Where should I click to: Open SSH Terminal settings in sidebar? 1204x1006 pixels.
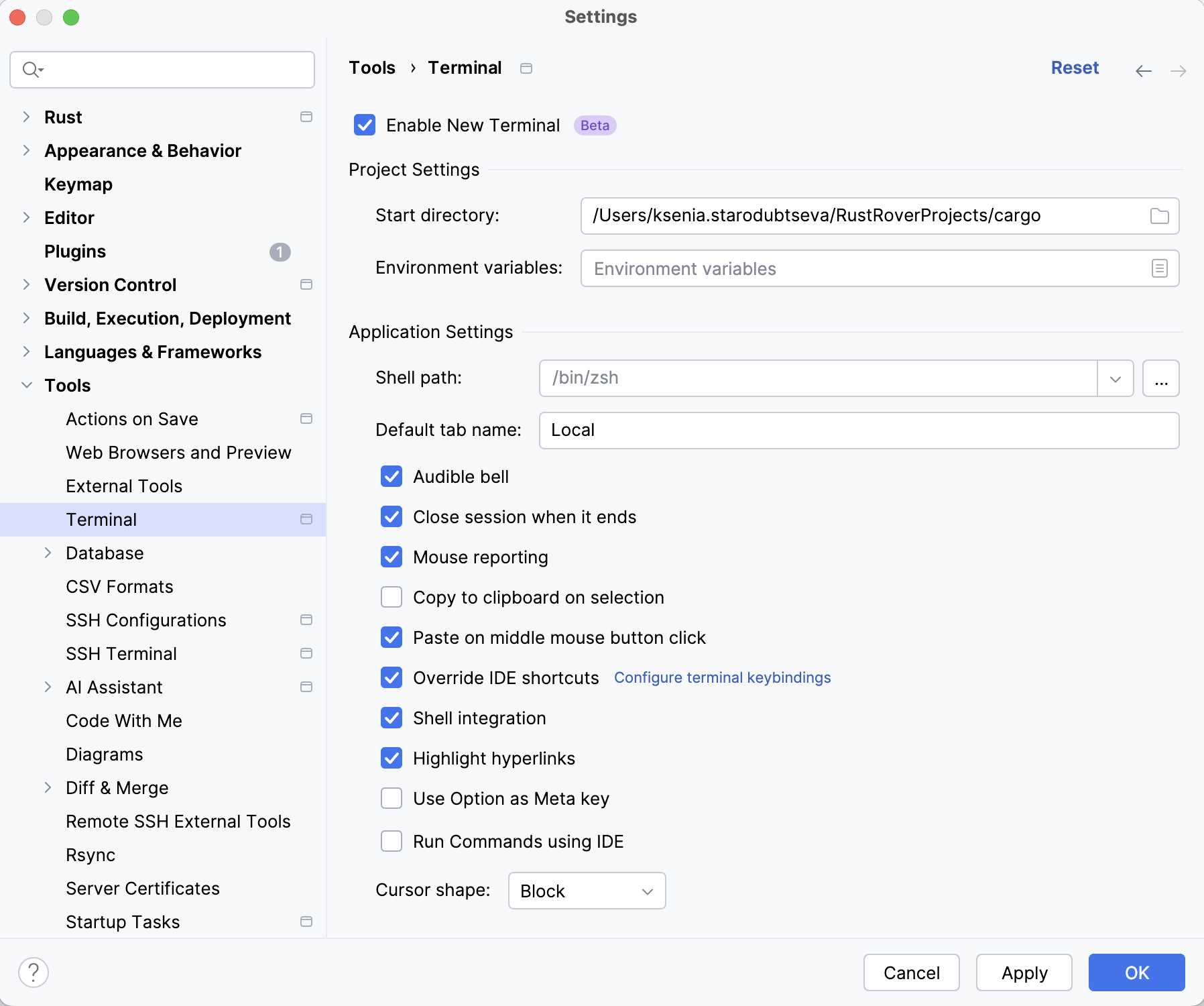121,653
